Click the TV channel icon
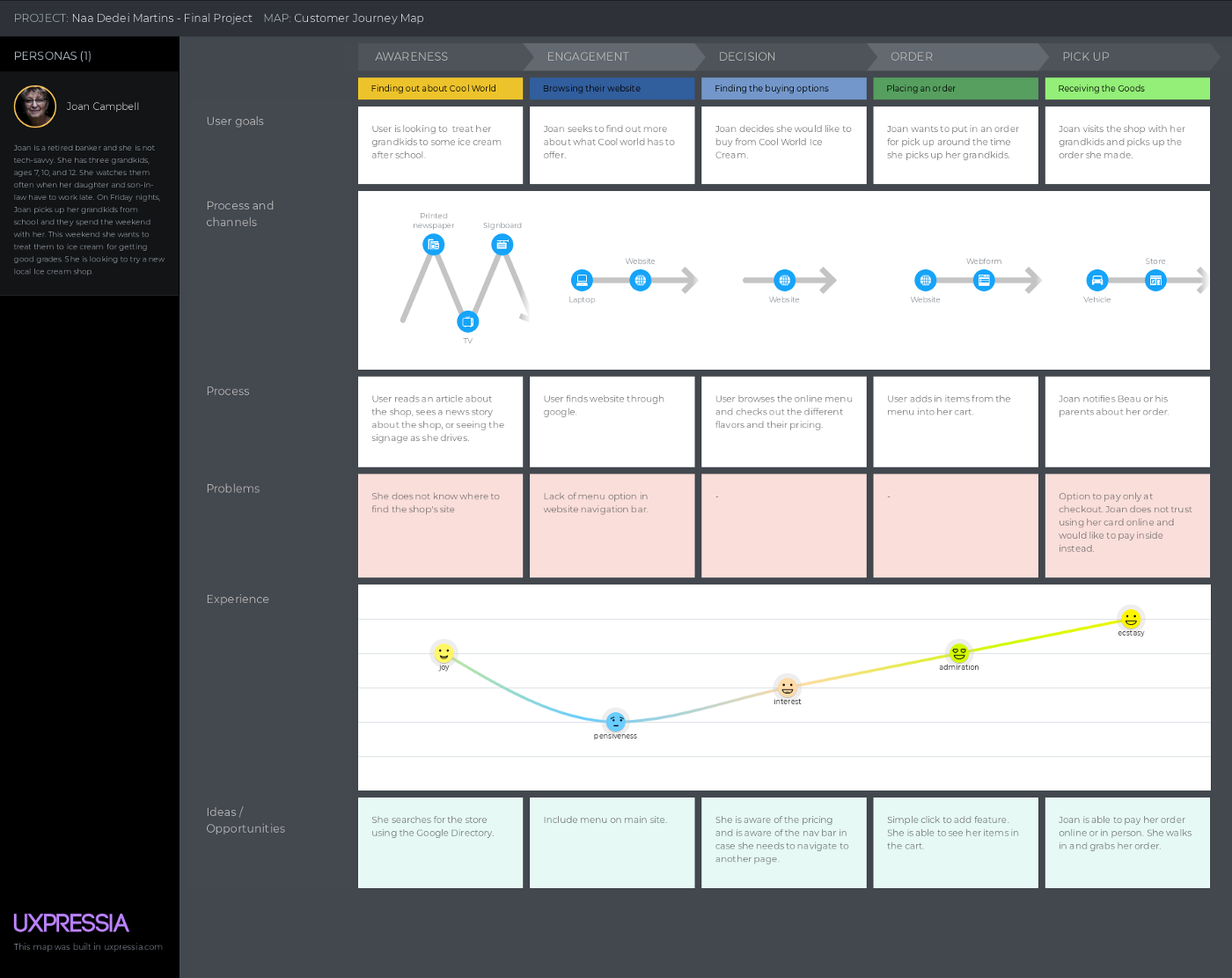The width and height of the screenshot is (1232, 978). click(x=468, y=322)
